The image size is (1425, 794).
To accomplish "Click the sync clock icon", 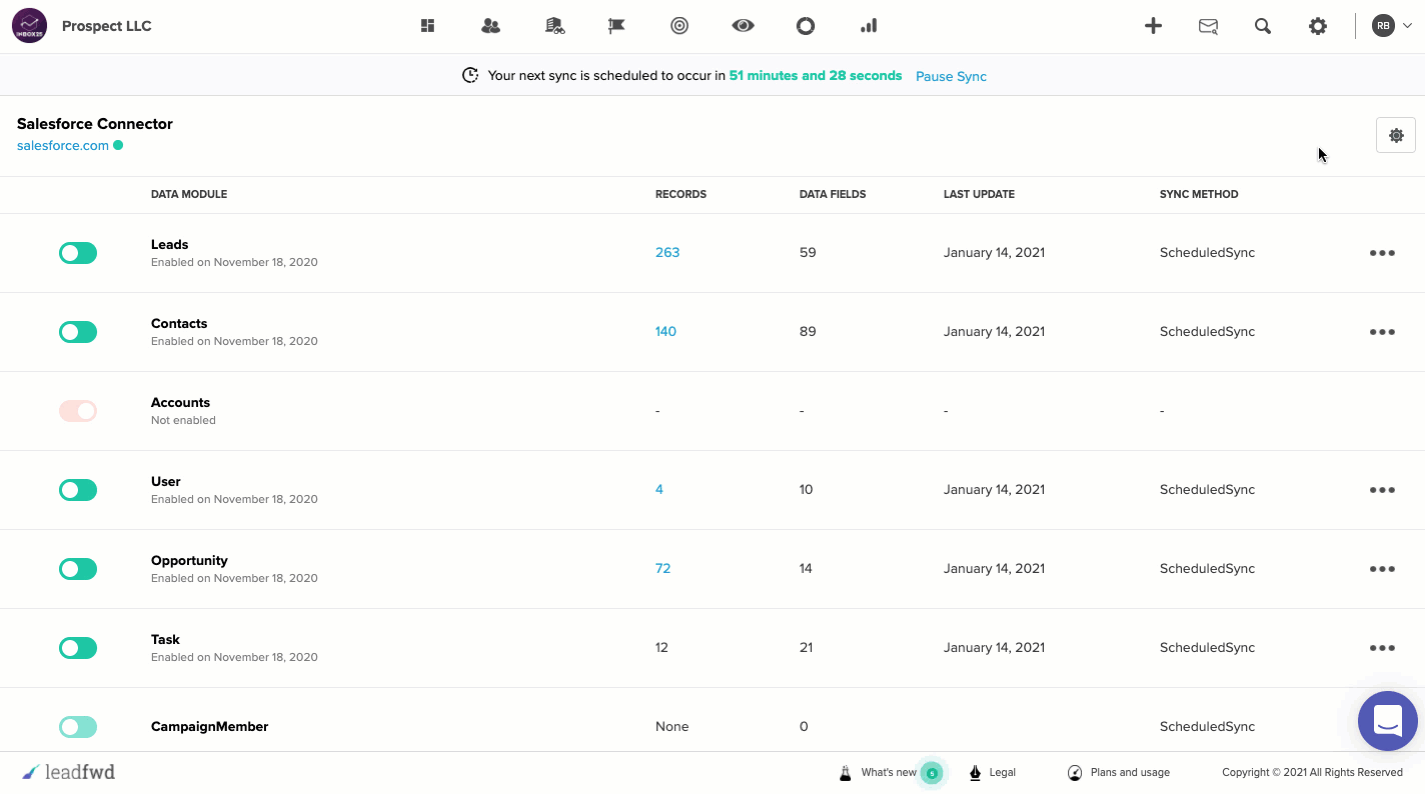I will (x=470, y=76).
